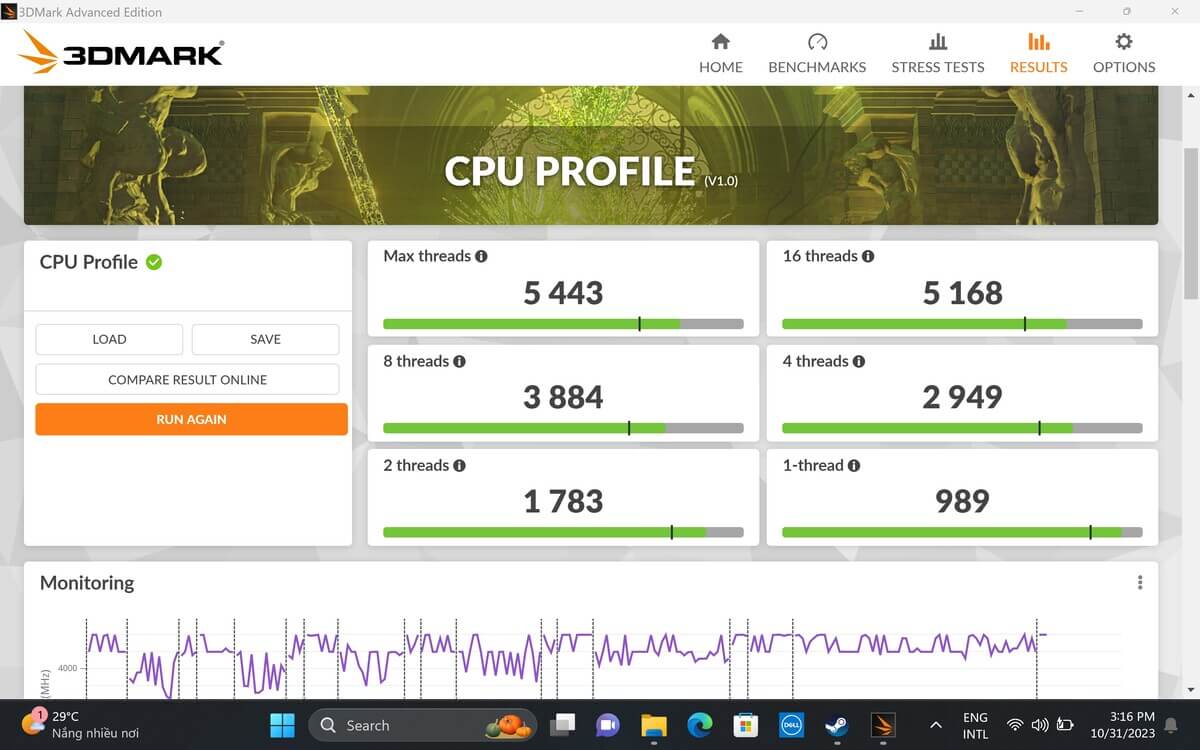This screenshot has width=1200, height=750.
Task: Go to the STRESS TESTS tab
Action: point(938,54)
